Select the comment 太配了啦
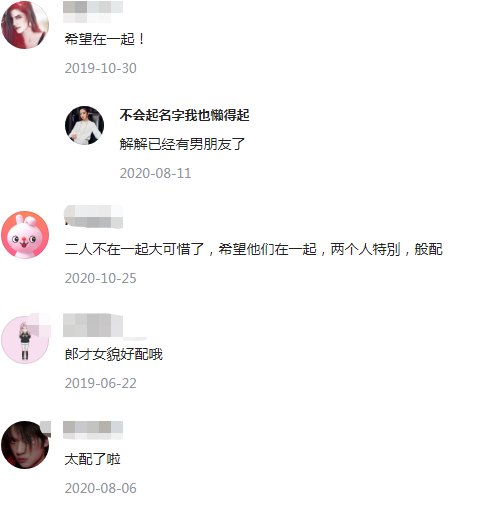 [x=93, y=459]
